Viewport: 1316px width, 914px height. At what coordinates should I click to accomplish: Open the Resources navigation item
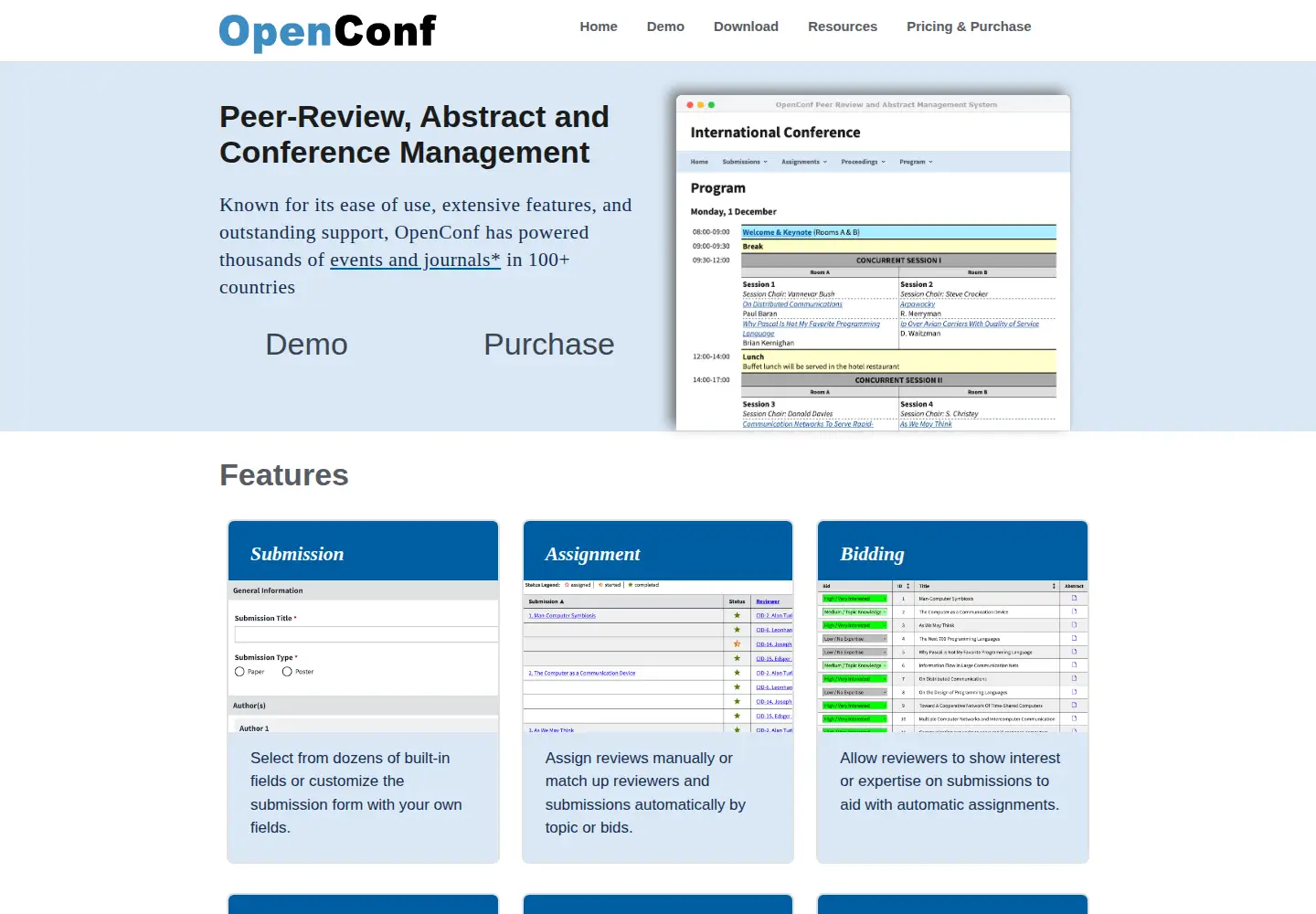point(843,27)
